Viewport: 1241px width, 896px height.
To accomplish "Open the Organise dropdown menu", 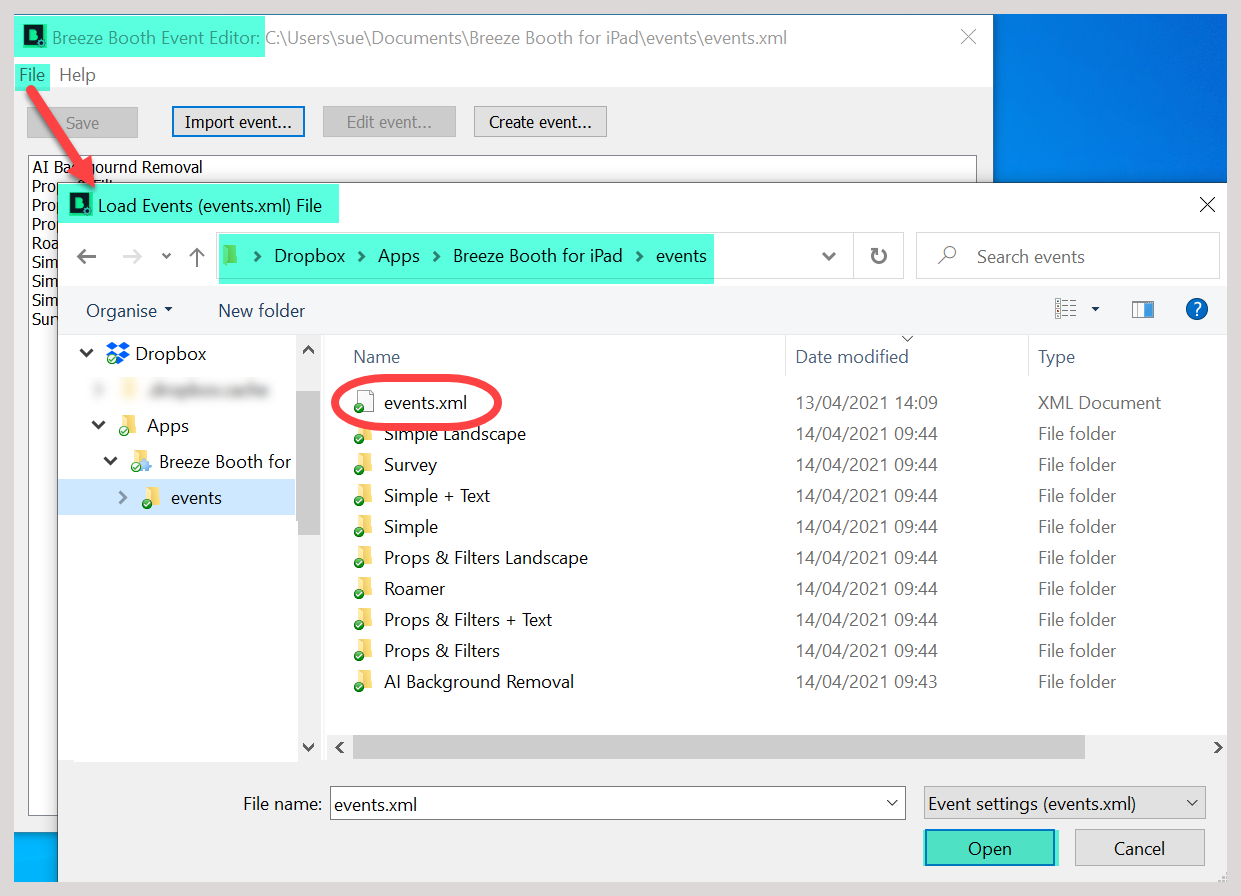I will pyautogui.click(x=129, y=311).
